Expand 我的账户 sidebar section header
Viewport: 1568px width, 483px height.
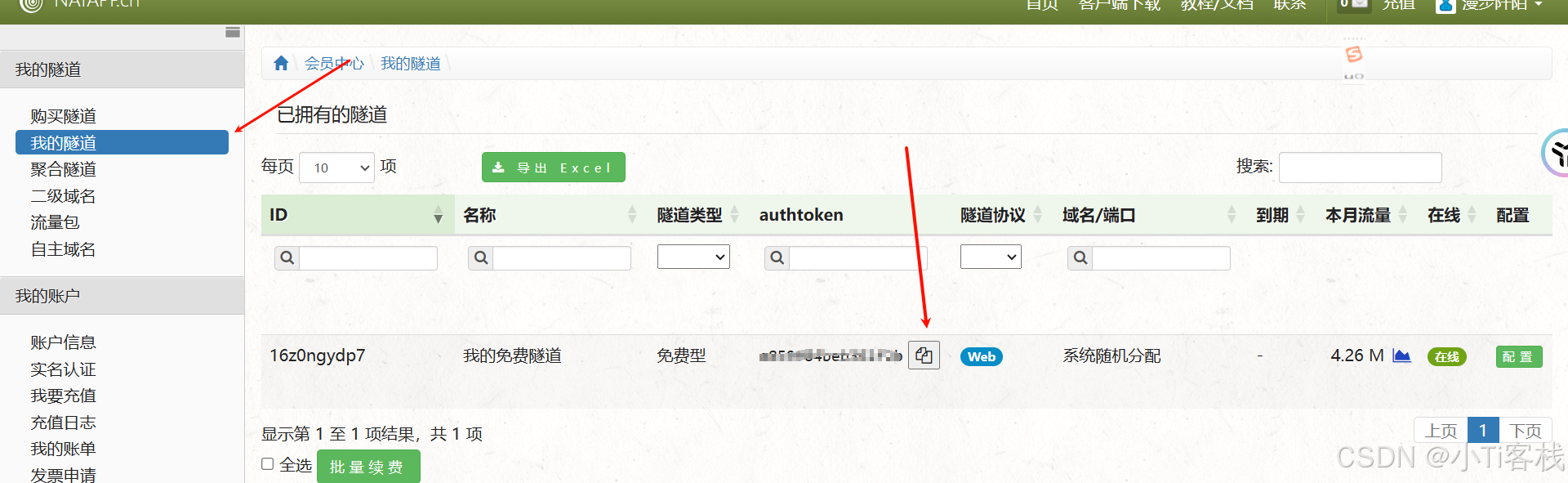[x=122, y=296]
